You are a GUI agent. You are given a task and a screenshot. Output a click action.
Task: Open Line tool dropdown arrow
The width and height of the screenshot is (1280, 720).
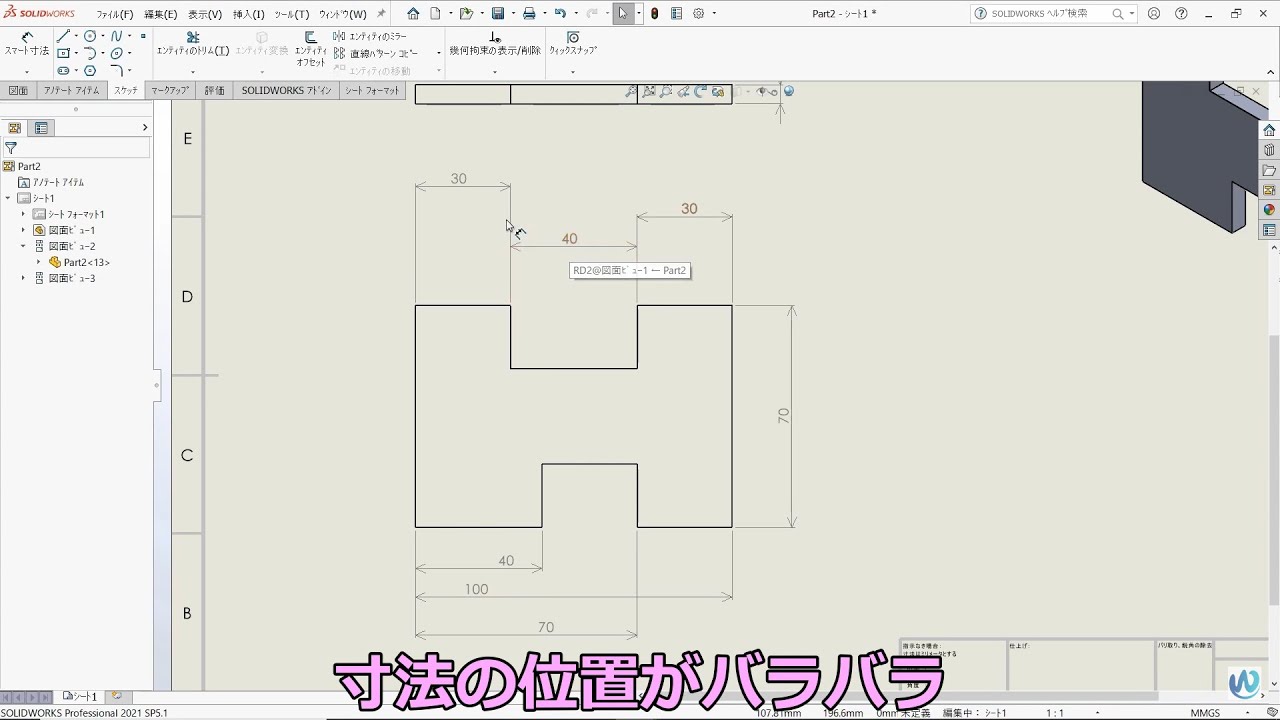pos(76,36)
